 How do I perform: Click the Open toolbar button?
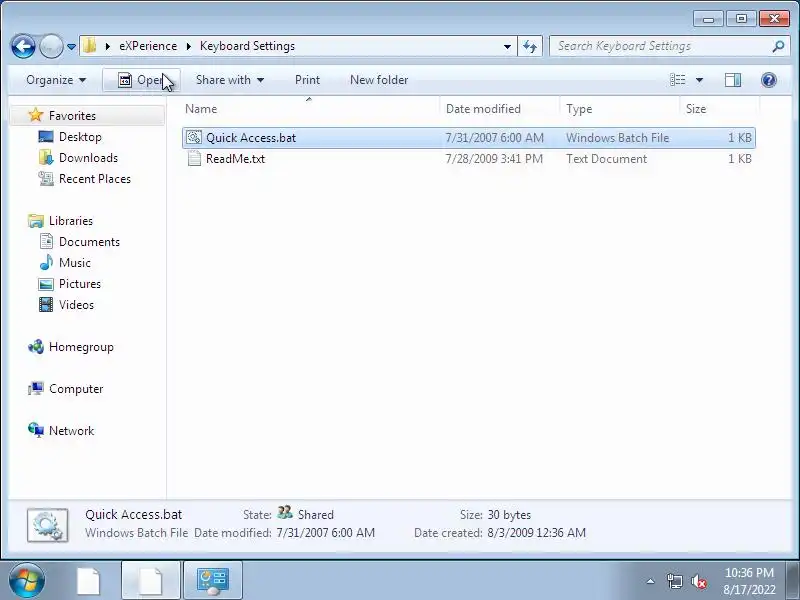click(x=141, y=80)
